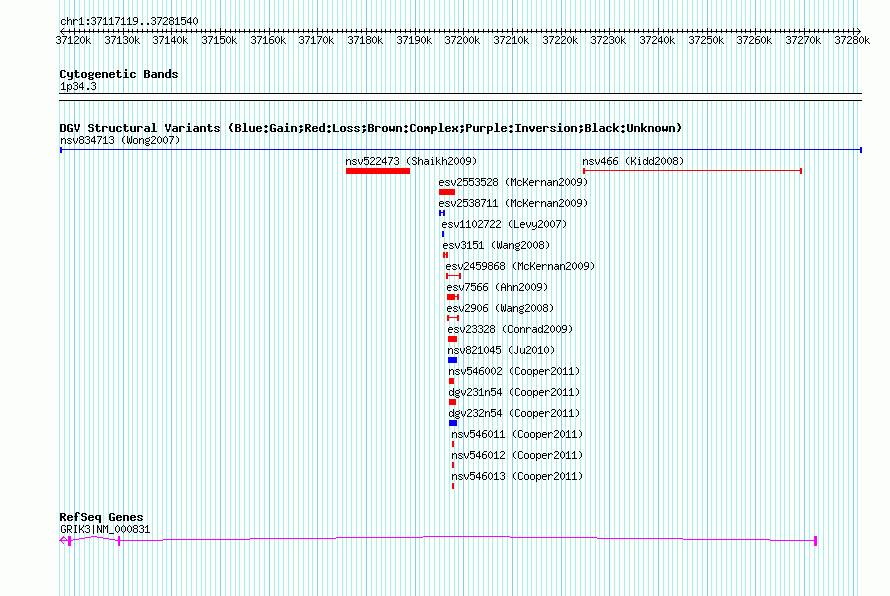Click the esv7566 (Ahn2009) glyph
This screenshot has height=596, width=890.
pyautogui.click(x=453, y=297)
